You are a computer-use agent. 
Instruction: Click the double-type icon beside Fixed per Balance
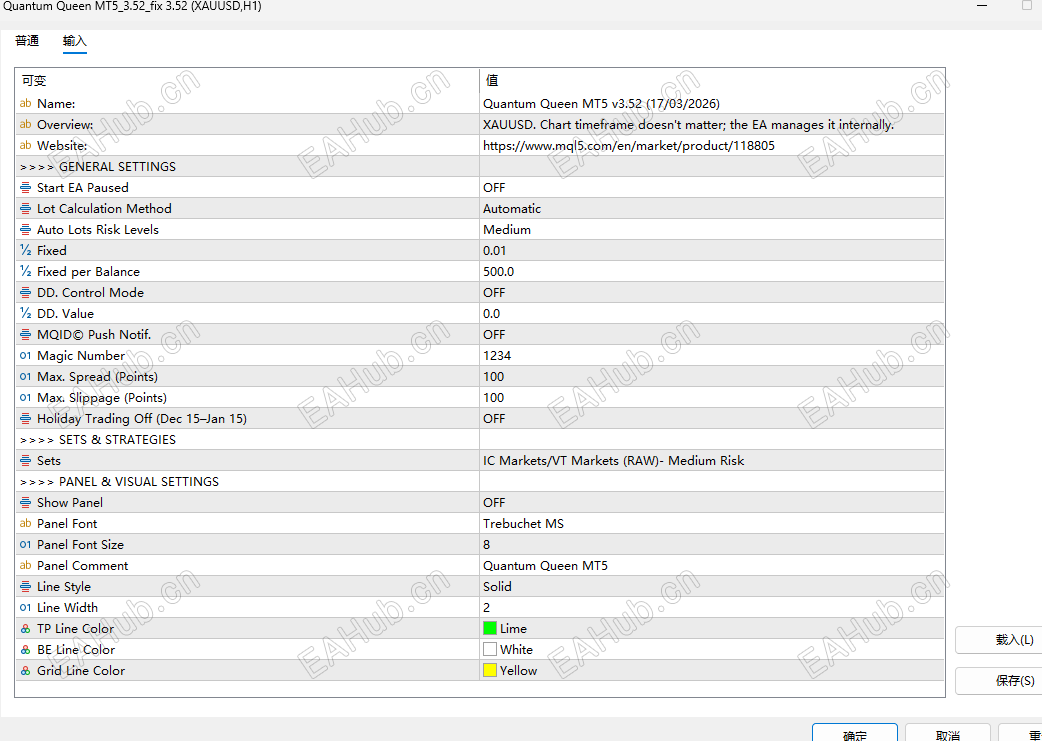click(25, 271)
